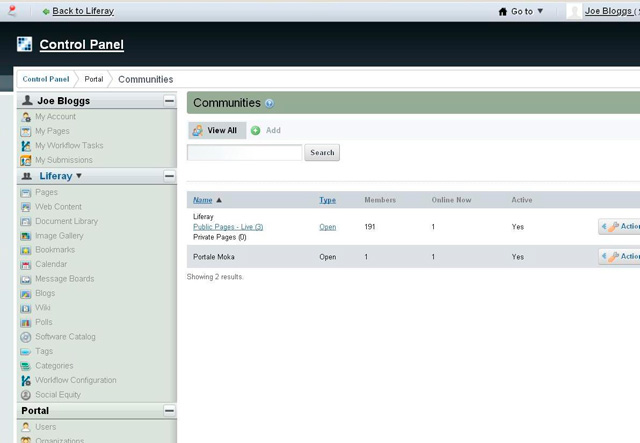Open the Message Boards menu entry
640x443 pixels.
(x=64, y=278)
